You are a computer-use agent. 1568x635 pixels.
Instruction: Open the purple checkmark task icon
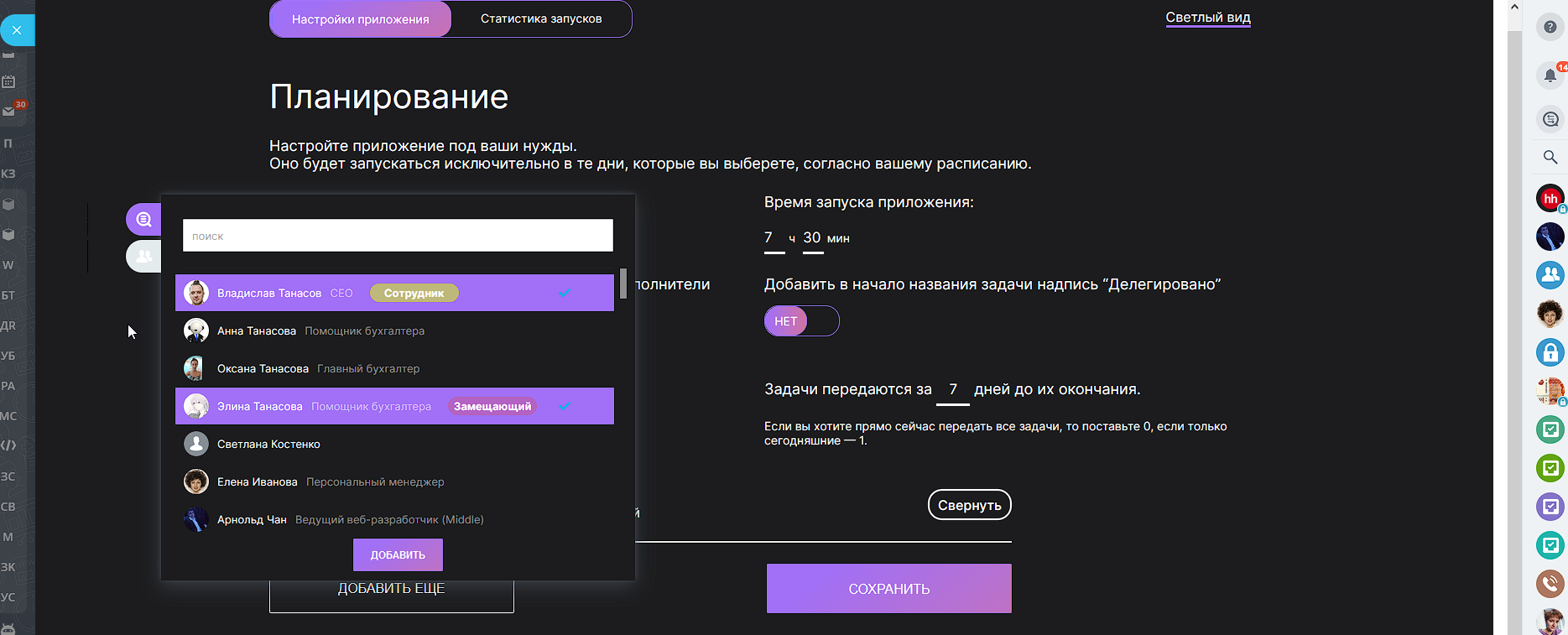(x=1550, y=507)
